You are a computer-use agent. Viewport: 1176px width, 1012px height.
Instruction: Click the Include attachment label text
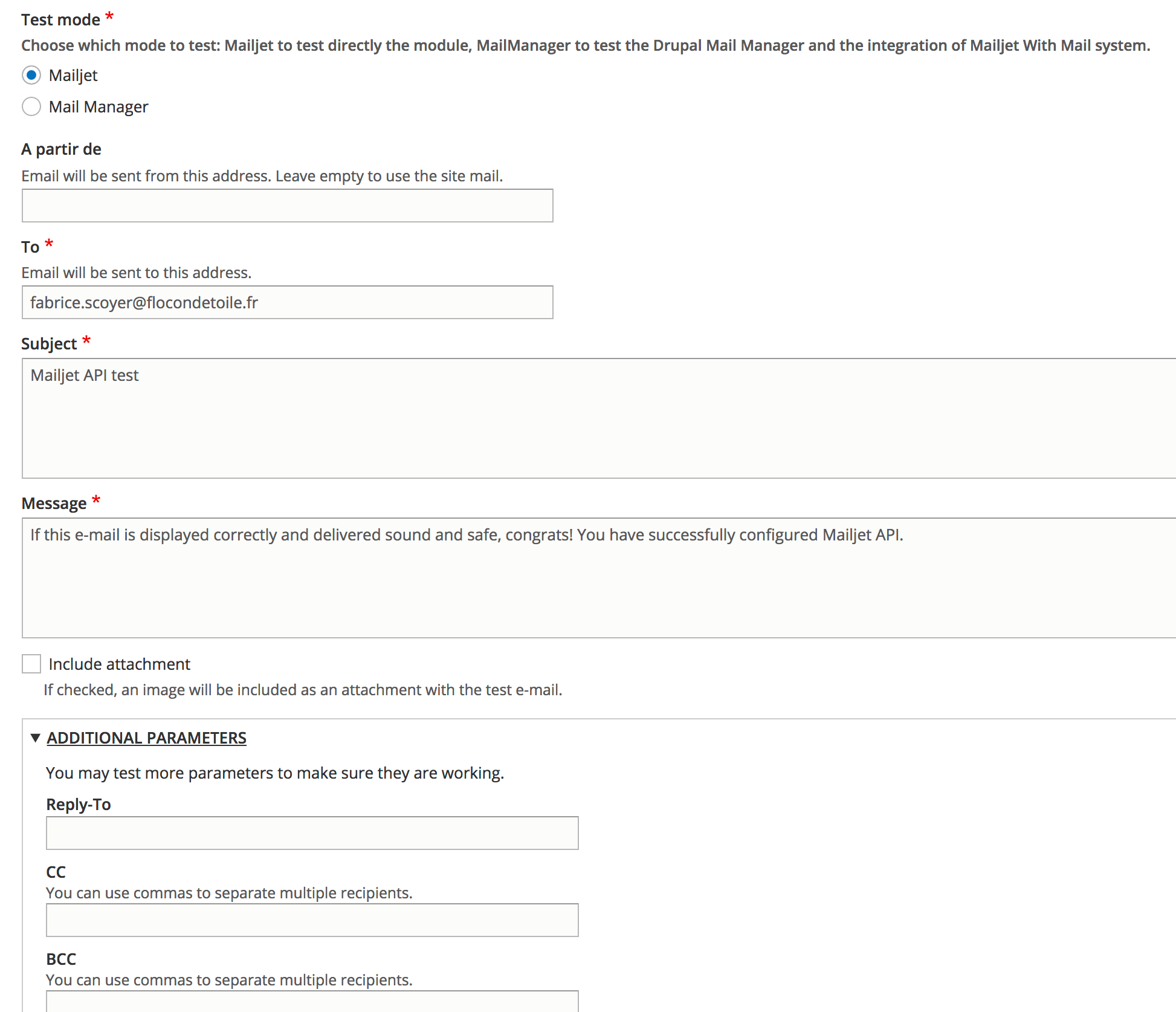tap(119, 664)
